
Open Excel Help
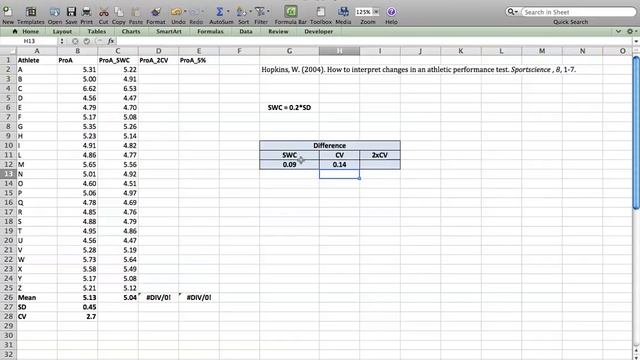point(391,12)
